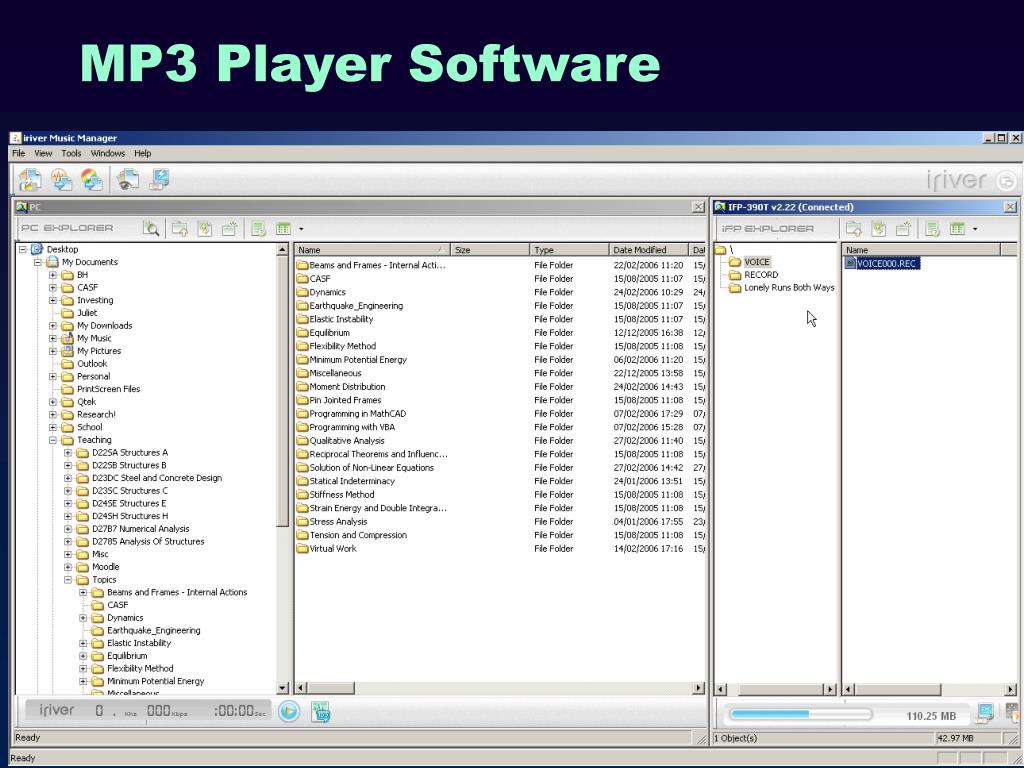Create a new folder from PC Explorer toolbar
1024x768 pixels.
pos(229,229)
